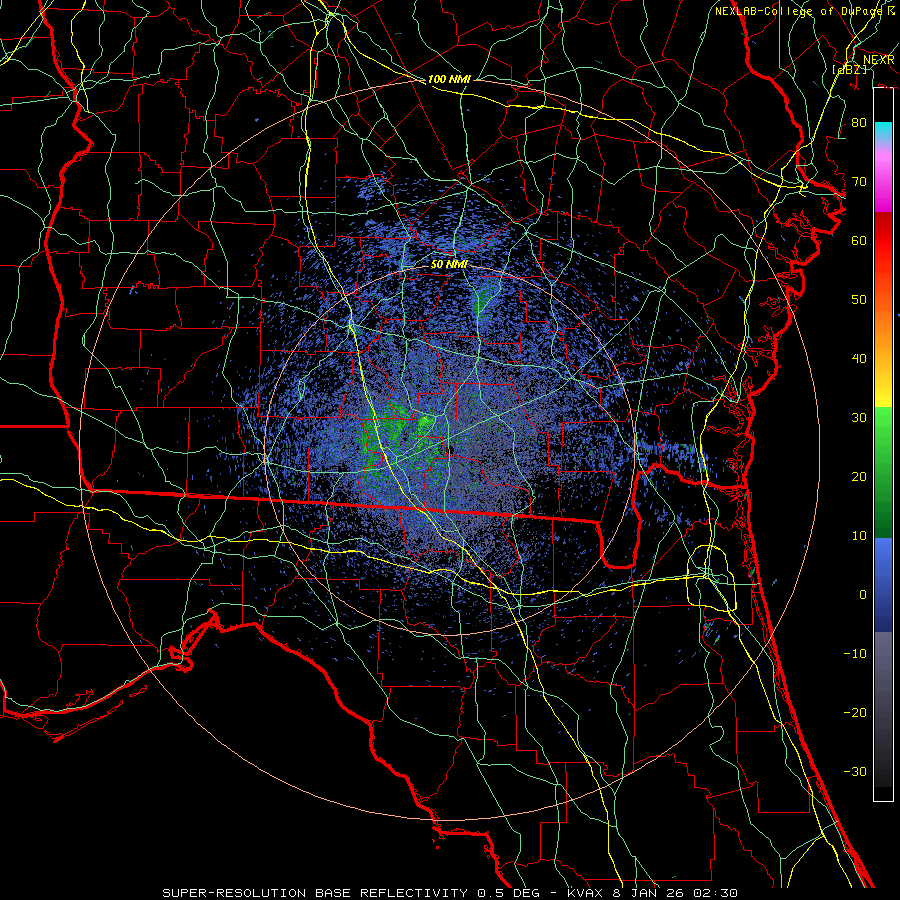Screen dimensions: 900x900
Task: Click the 02:30 timestamp in the caption
Action: click(713, 893)
